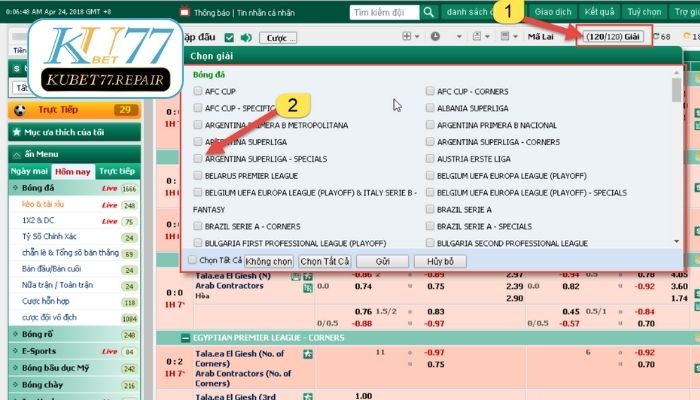Click the Chọn Tất Cả button
The width and height of the screenshot is (700, 400).
point(325,261)
